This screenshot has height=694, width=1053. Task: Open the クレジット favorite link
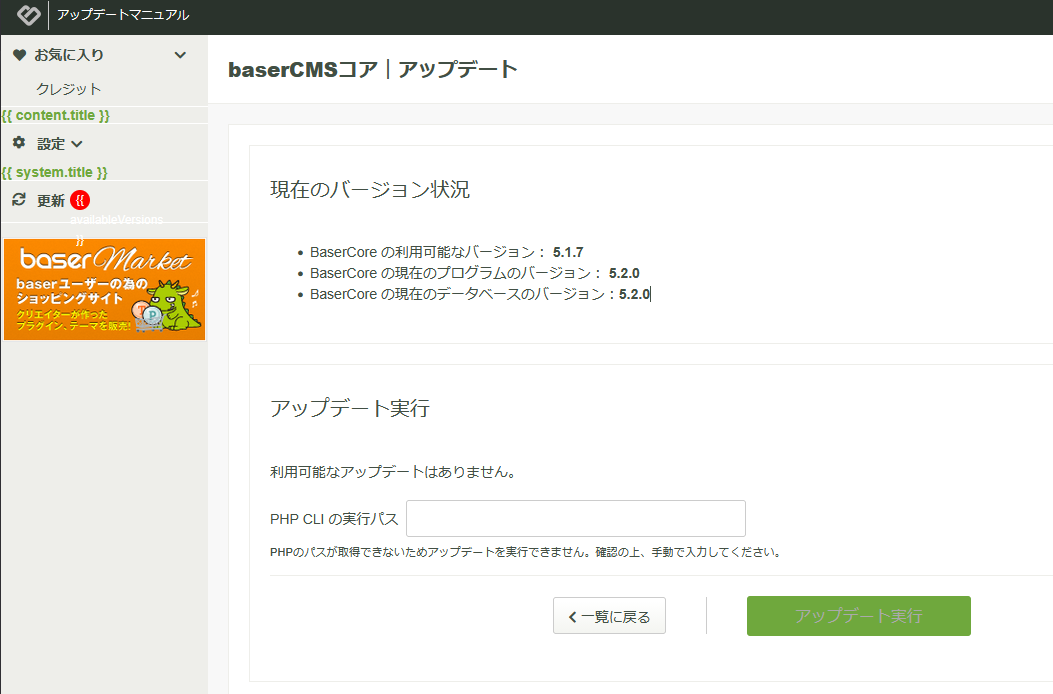69,89
